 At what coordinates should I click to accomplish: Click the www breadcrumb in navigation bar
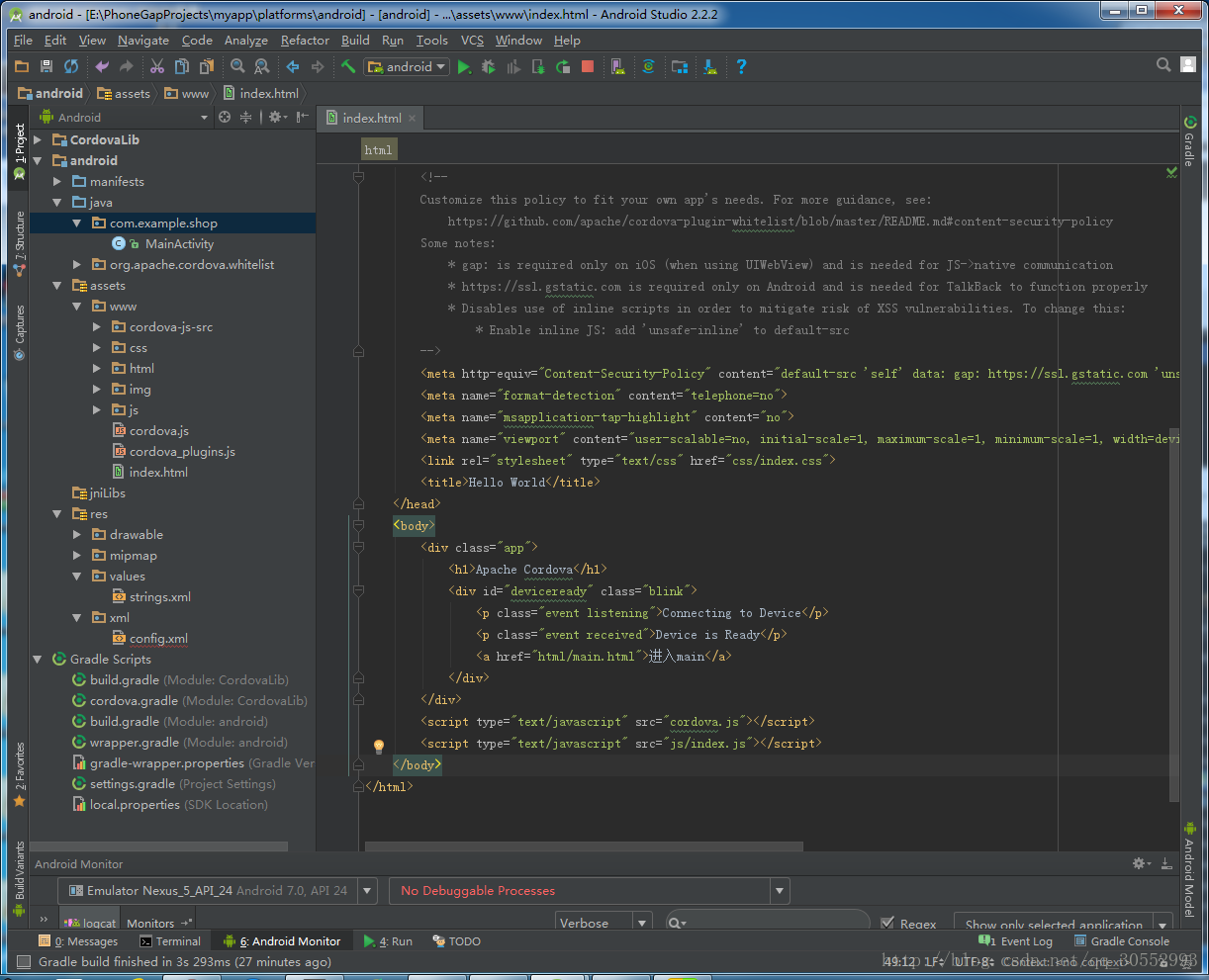(x=187, y=93)
